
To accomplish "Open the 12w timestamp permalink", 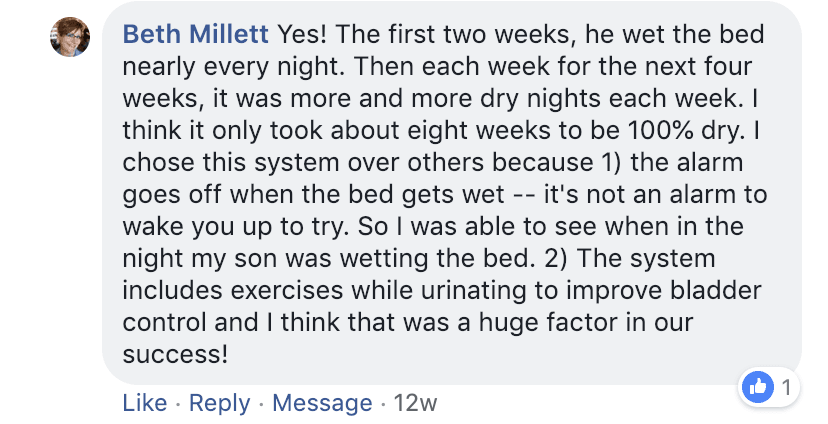I will tap(416, 403).
